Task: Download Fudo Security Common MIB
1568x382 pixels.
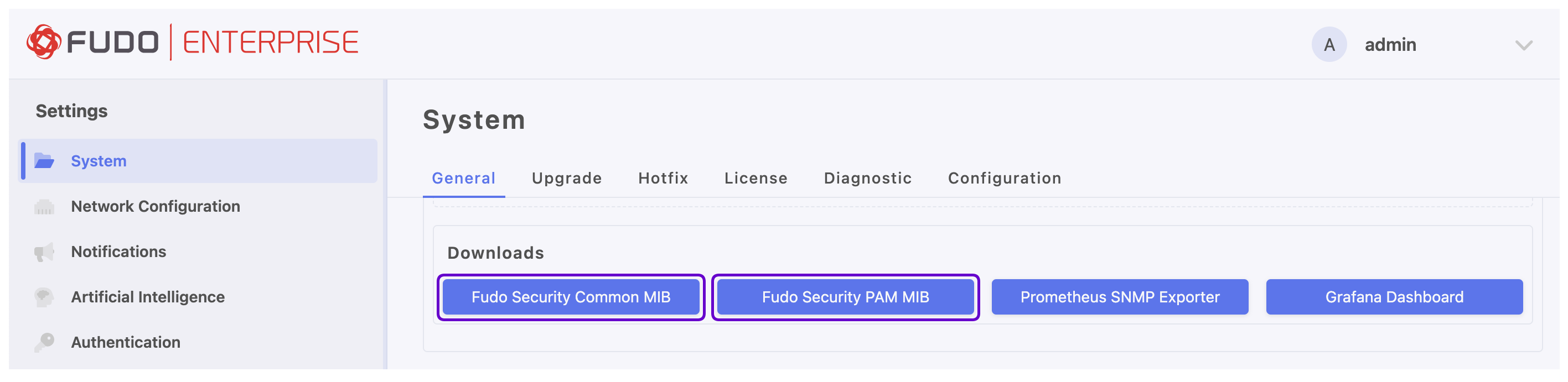Action: tap(570, 297)
